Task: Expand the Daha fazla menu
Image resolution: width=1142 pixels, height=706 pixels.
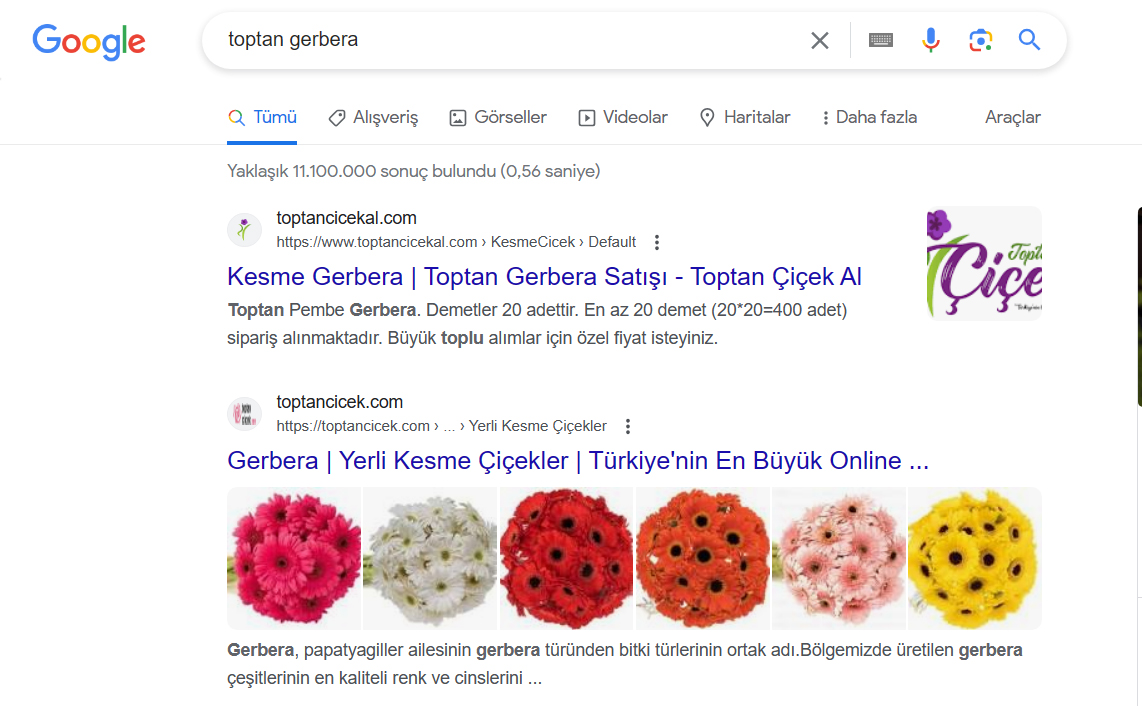Action: (x=869, y=117)
